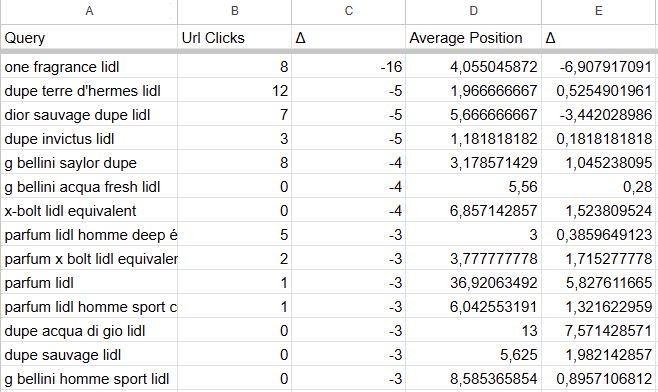Select column E header
The width and height of the screenshot is (658, 392).
point(599,11)
